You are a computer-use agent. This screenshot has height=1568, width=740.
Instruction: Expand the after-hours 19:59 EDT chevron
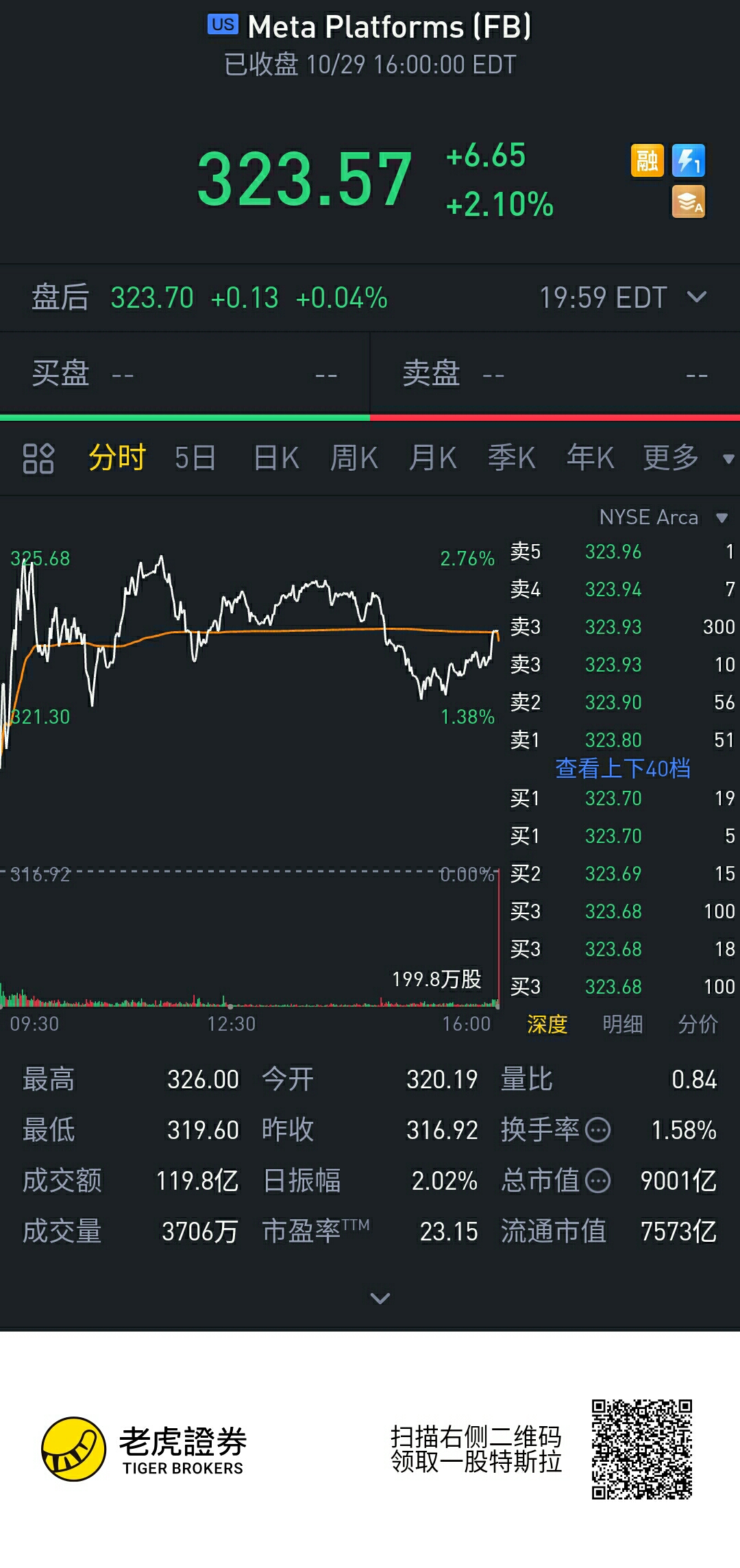coord(697,297)
